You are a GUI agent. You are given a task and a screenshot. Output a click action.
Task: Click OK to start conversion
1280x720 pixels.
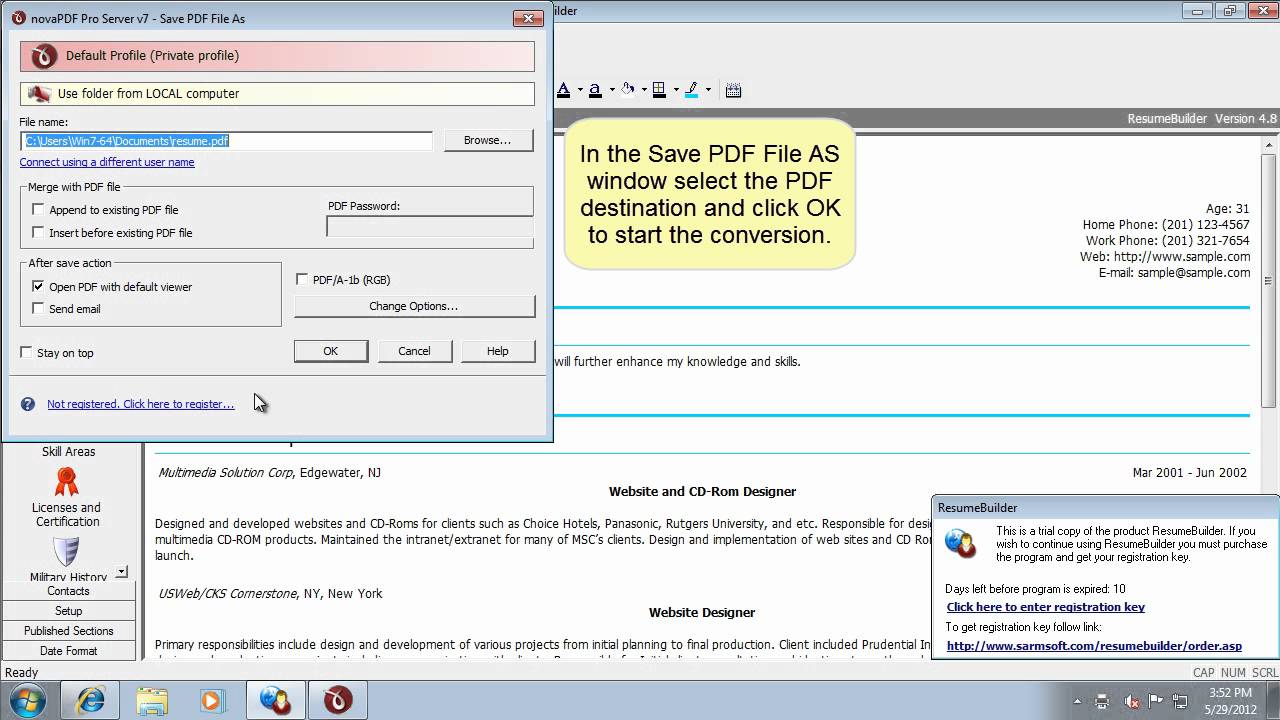click(331, 351)
